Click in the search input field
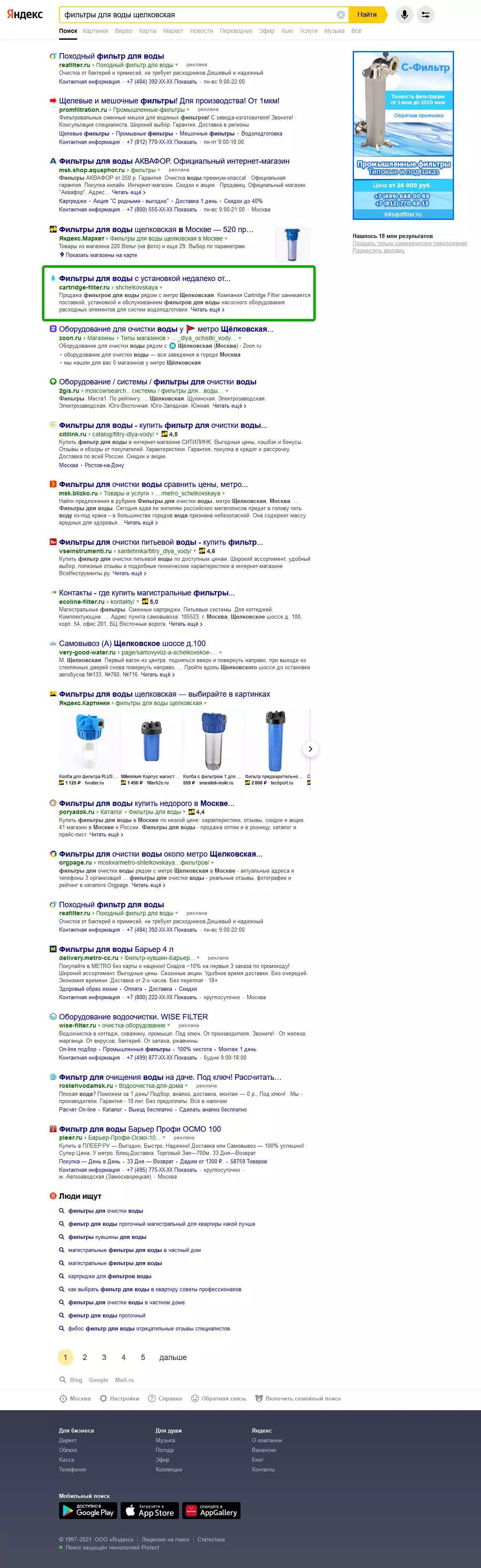 click(198, 15)
